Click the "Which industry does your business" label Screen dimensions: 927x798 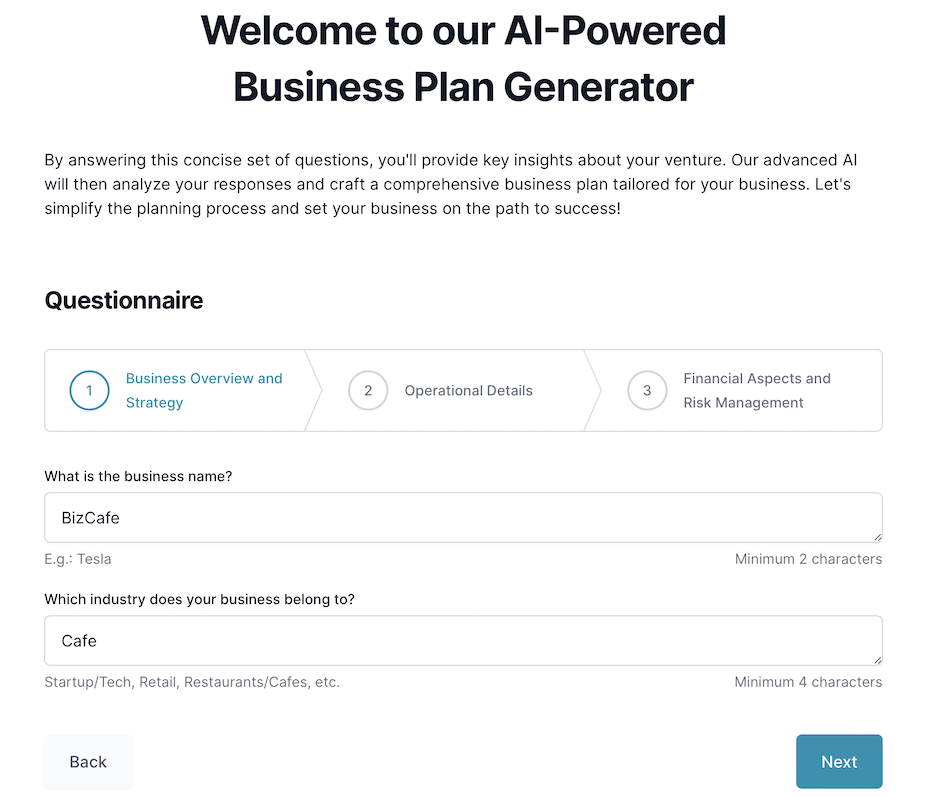coord(199,599)
